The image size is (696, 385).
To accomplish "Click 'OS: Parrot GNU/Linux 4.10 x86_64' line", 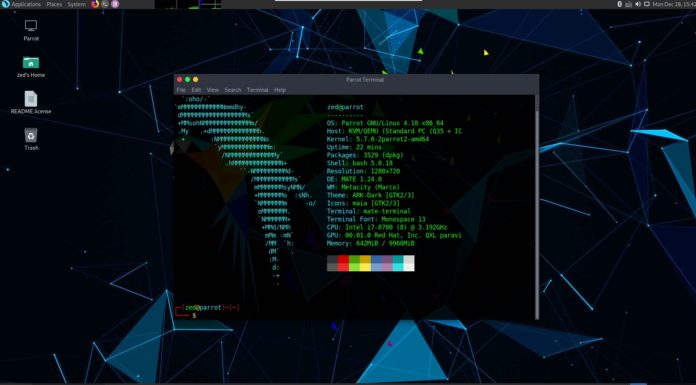I will [x=385, y=123].
